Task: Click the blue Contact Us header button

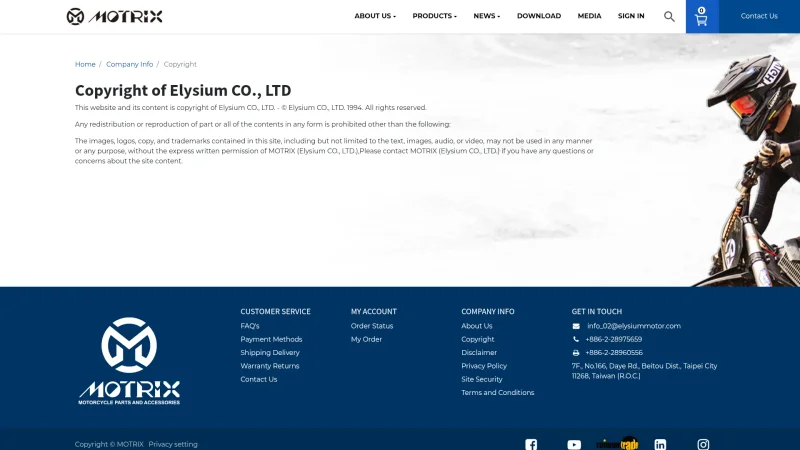Action: coord(759,16)
